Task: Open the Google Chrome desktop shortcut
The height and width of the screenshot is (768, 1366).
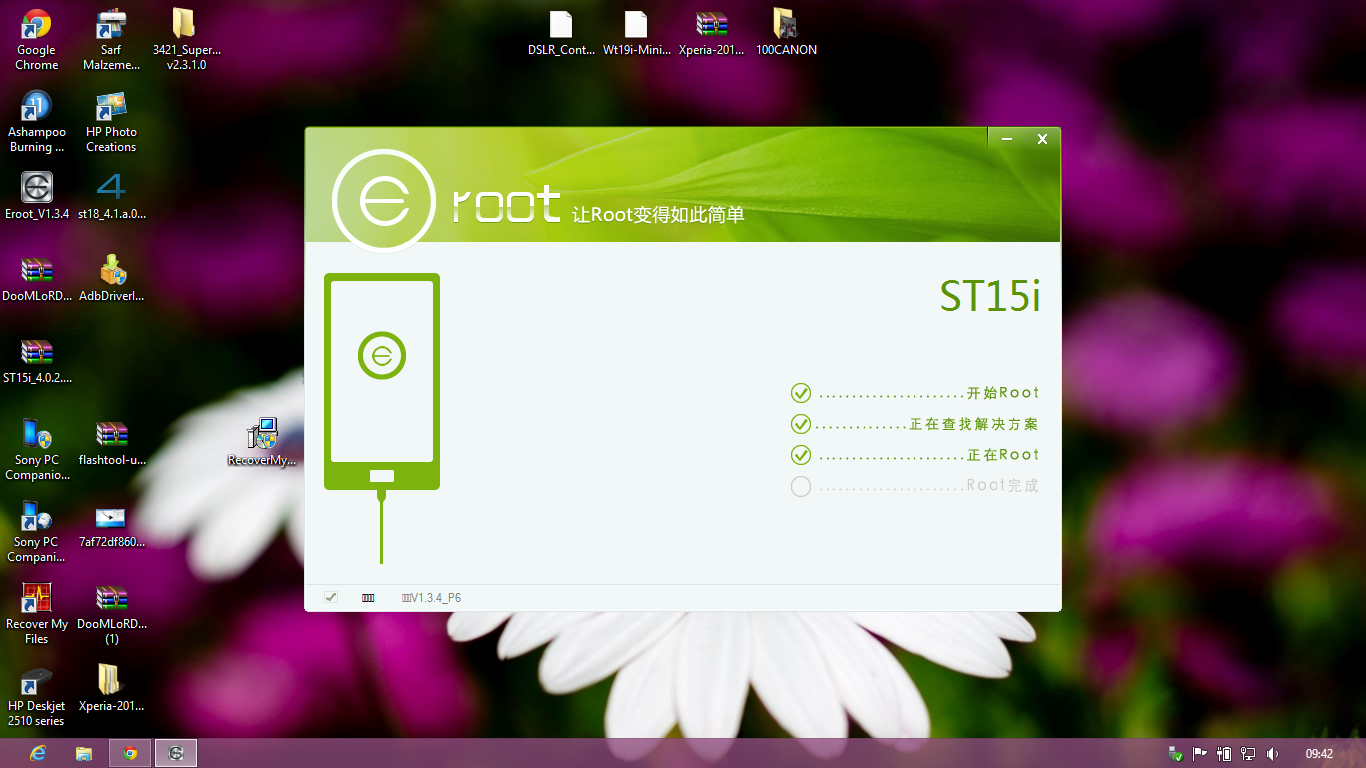Action: click(36, 41)
